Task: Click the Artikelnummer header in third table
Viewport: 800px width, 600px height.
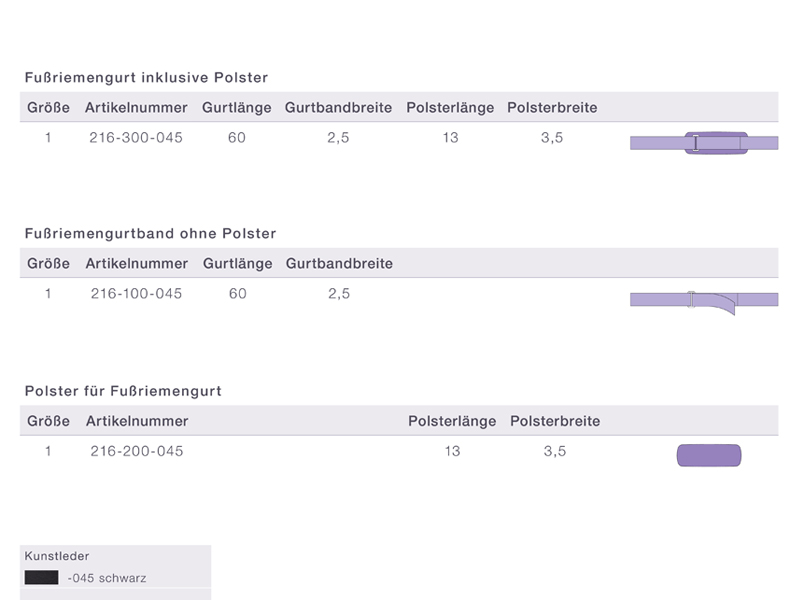Action: 137,421
